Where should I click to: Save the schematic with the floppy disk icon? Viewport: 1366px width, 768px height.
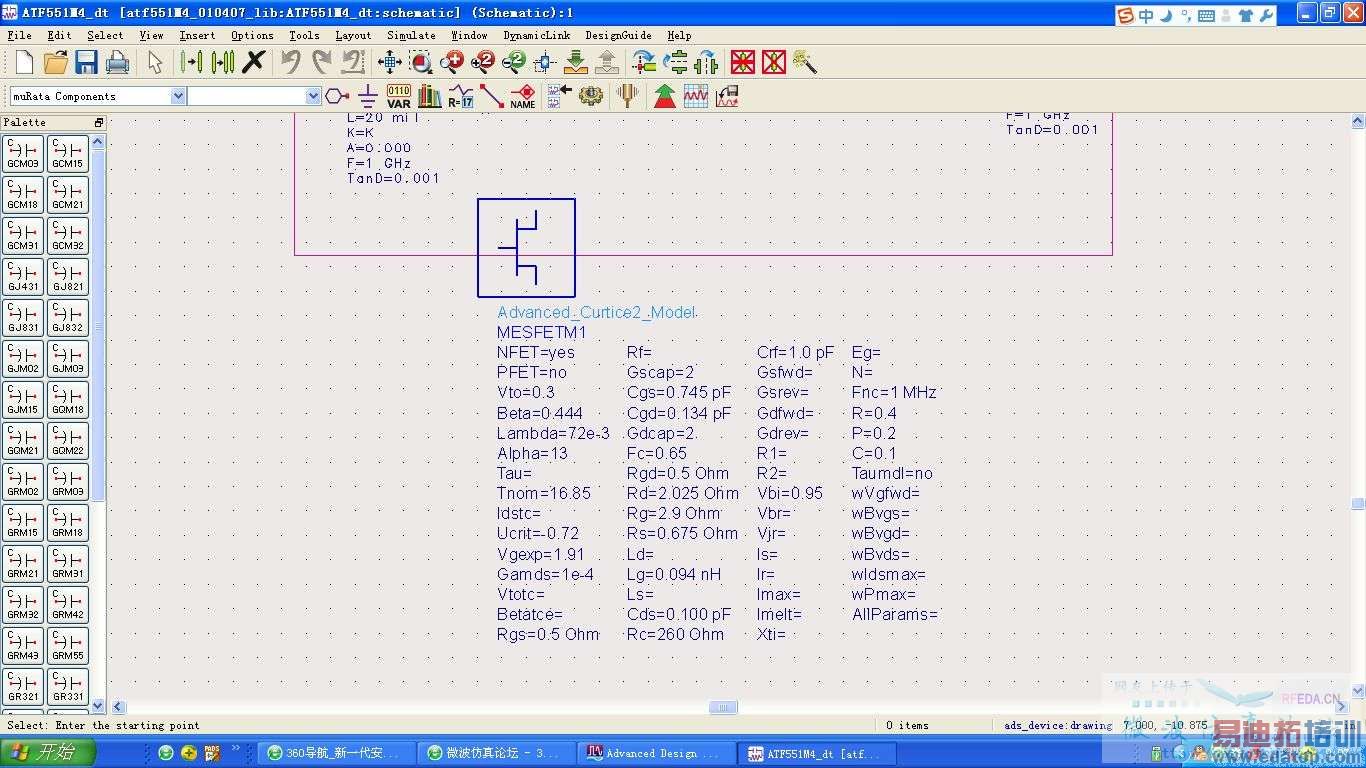click(86, 62)
